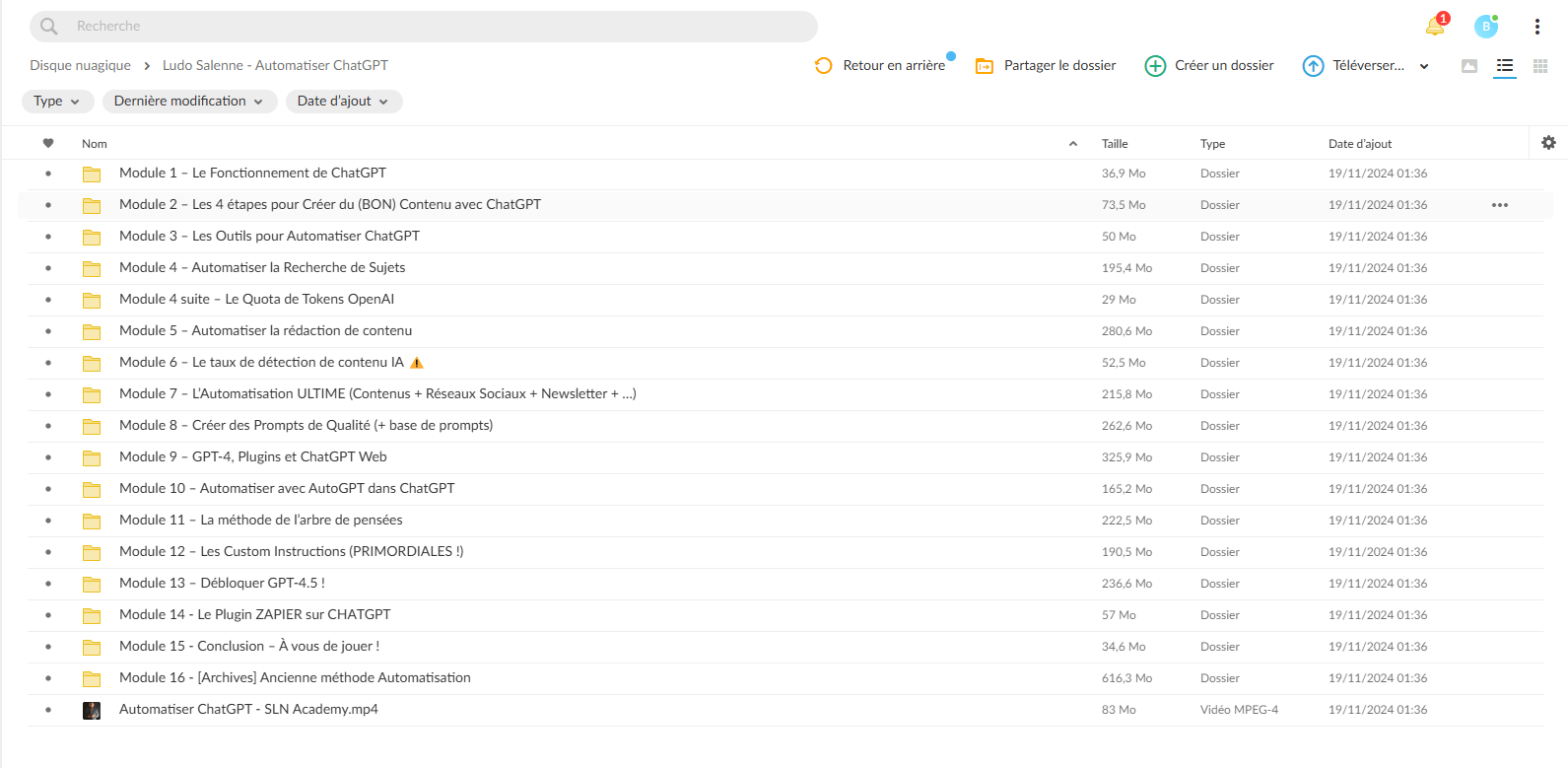Sort by the Type column header
The width and height of the screenshot is (1568, 768).
click(1212, 144)
